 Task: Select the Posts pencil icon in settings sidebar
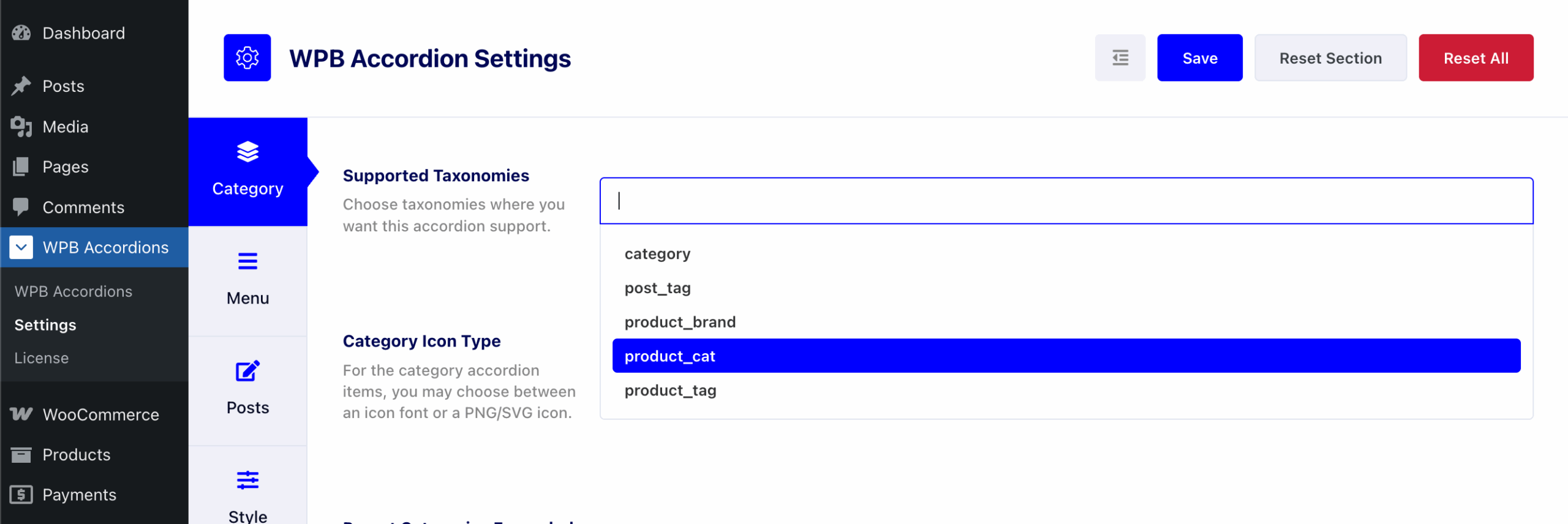pos(247,370)
